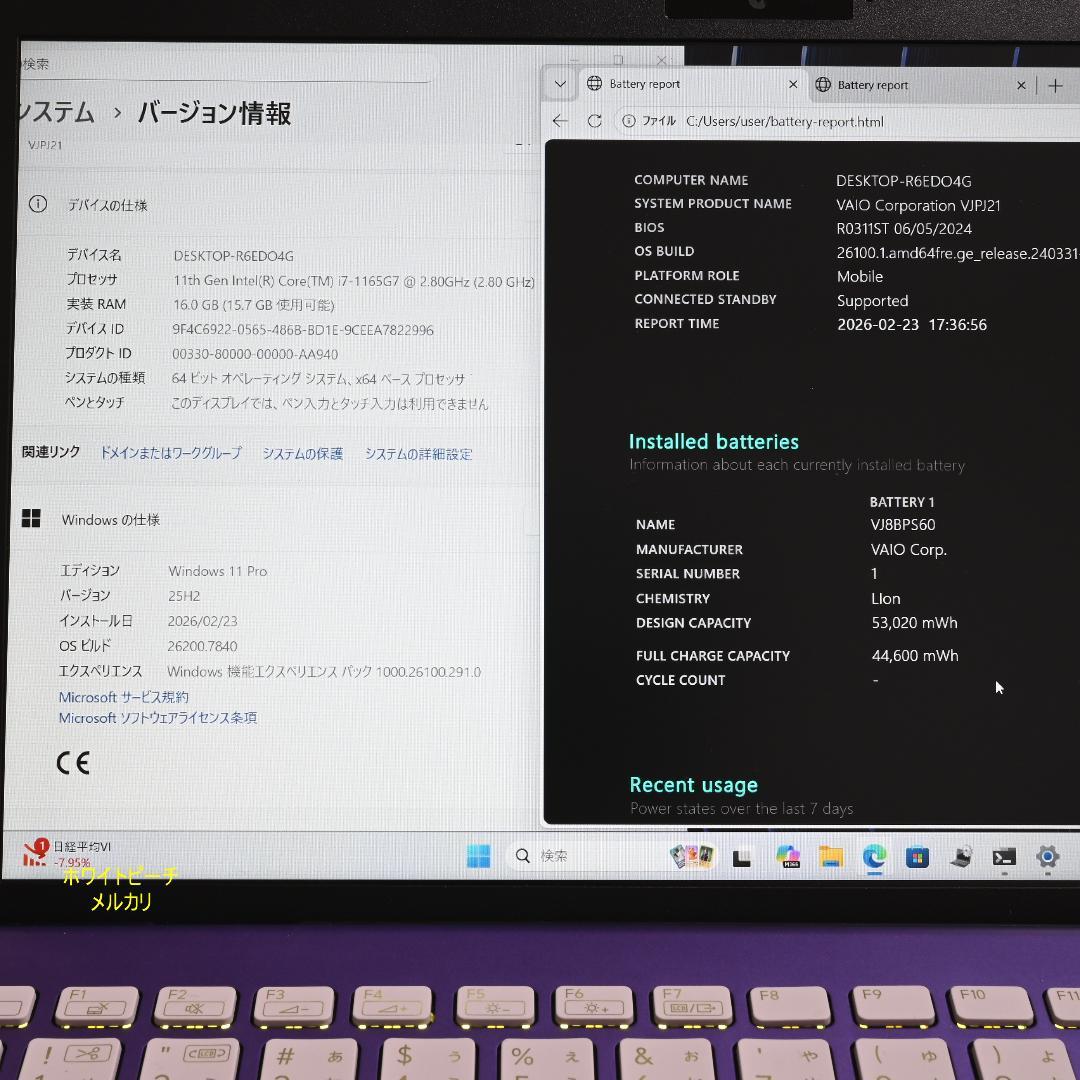Viewport: 1080px width, 1080px height.
Task: Open the tab search chevron in Edge
Action: 559,84
